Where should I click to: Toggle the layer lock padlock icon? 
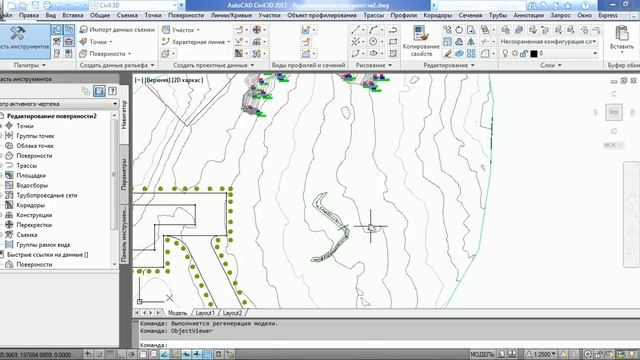(524, 53)
